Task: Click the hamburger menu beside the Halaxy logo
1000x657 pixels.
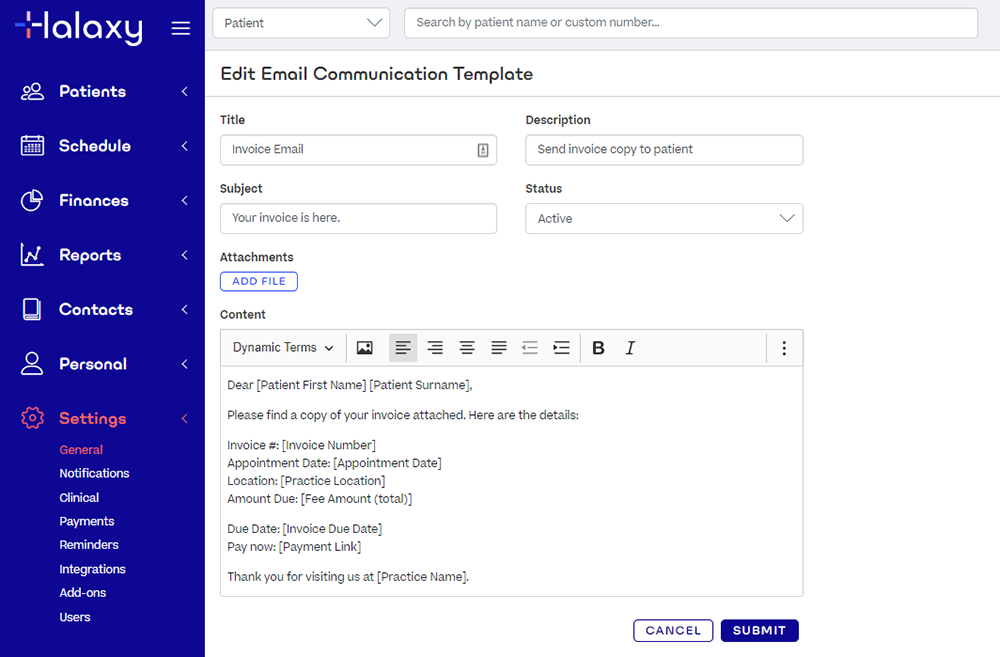Action: (x=180, y=27)
